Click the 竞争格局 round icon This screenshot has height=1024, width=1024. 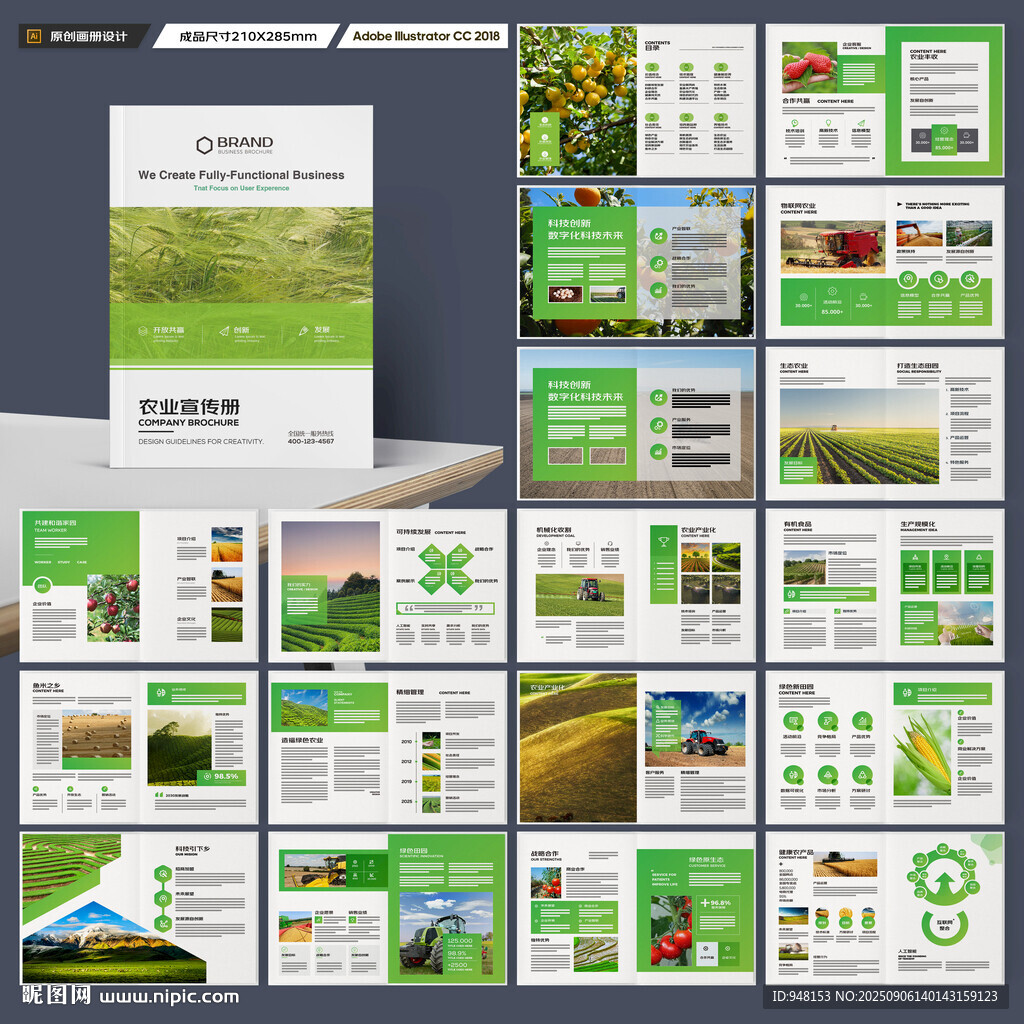[x=827, y=721]
